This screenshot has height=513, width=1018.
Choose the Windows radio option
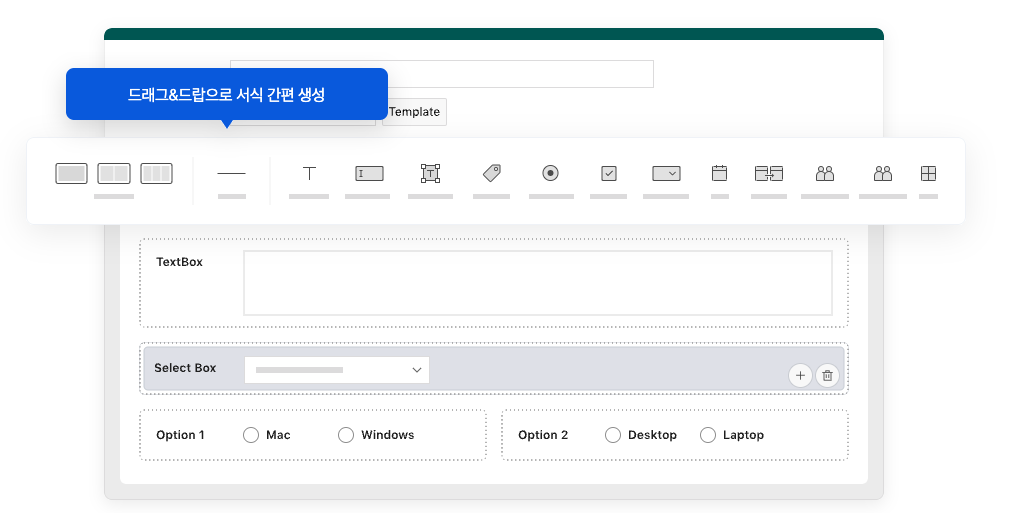coord(346,435)
